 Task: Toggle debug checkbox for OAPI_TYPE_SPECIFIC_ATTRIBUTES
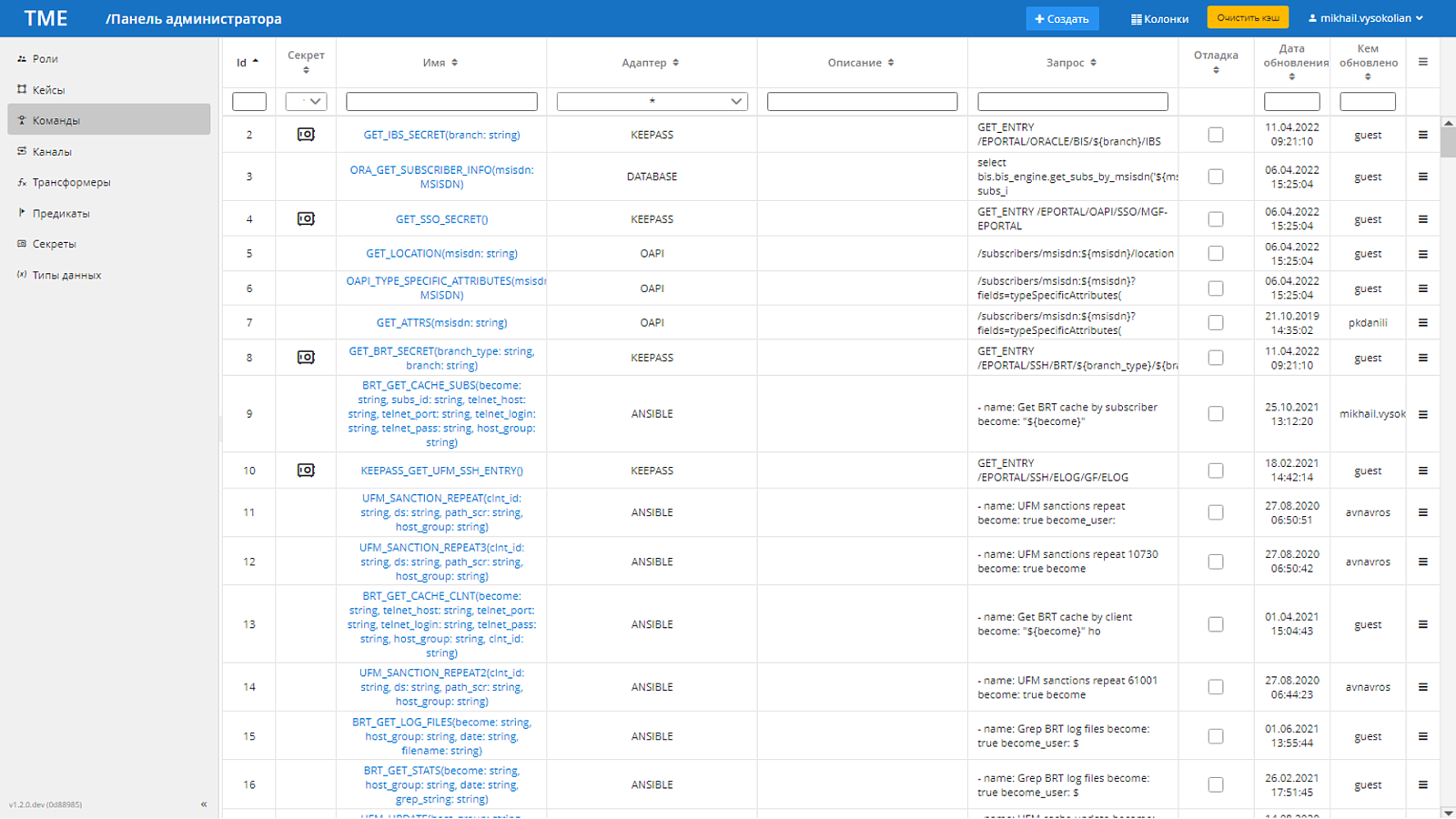[x=1216, y=288]
